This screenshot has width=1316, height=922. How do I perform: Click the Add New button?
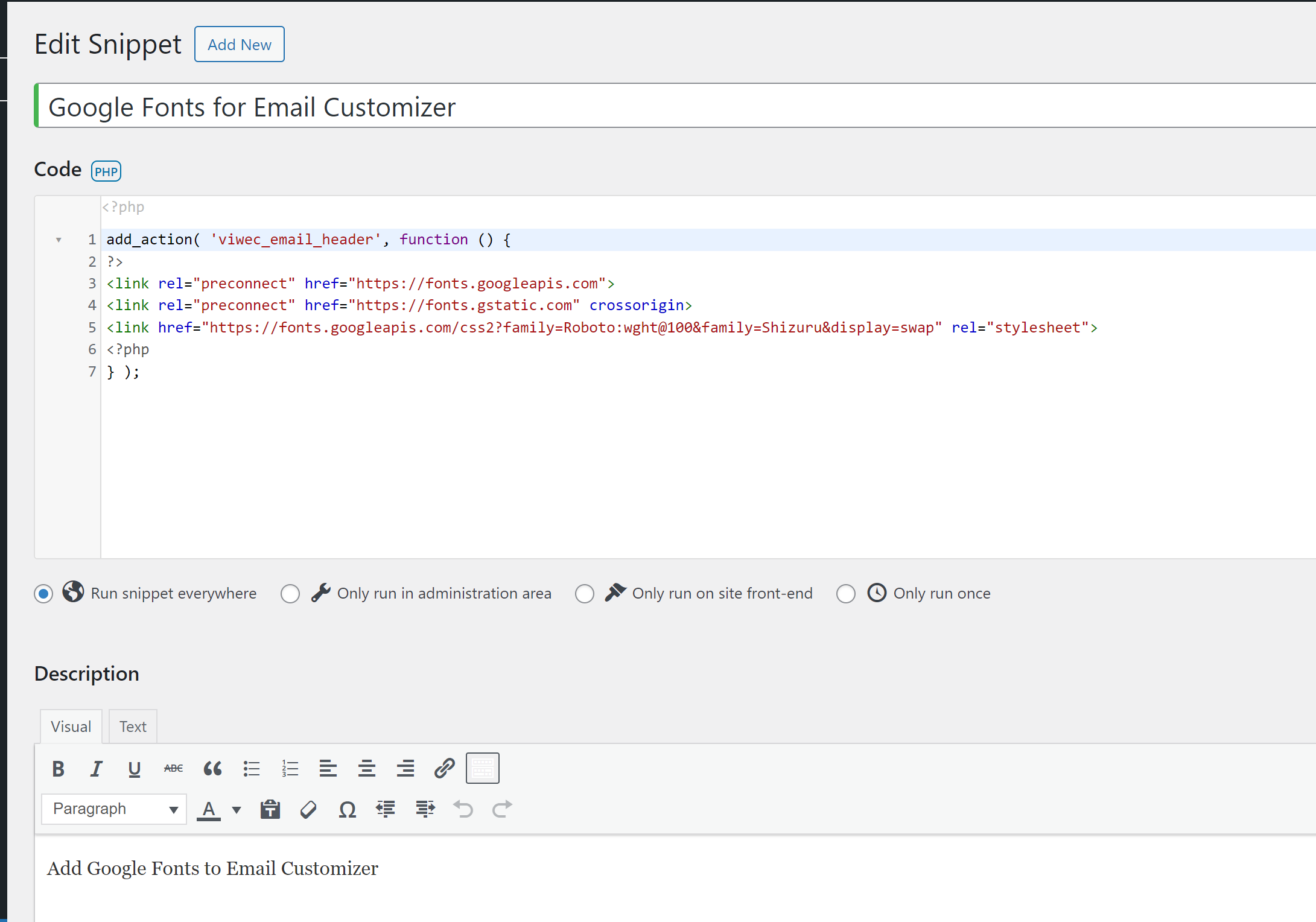coord(239,45)
